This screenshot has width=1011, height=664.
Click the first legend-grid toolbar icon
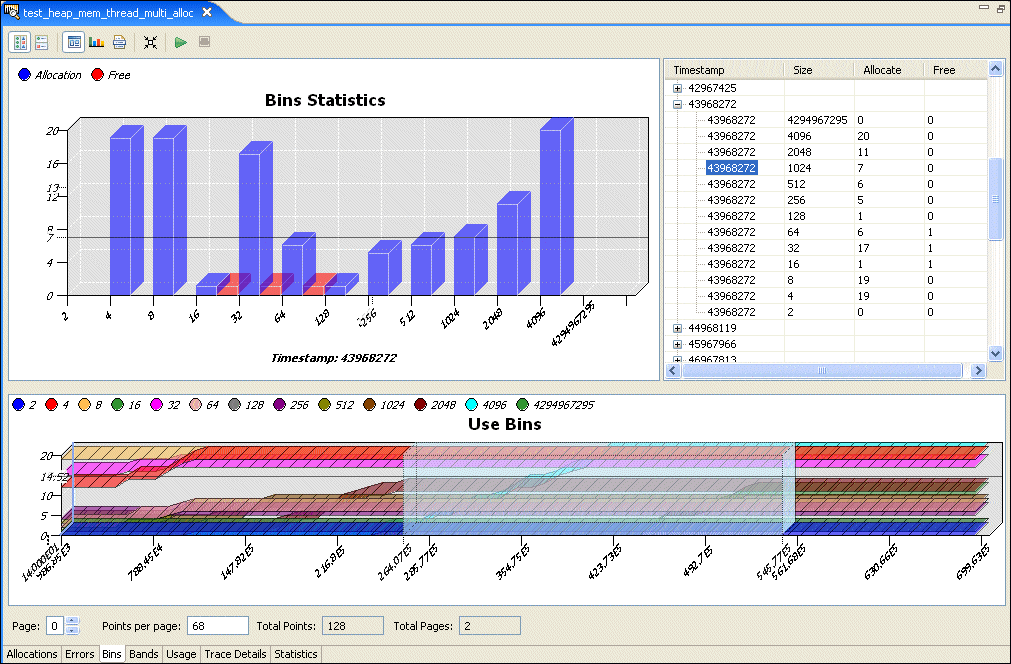19,42
